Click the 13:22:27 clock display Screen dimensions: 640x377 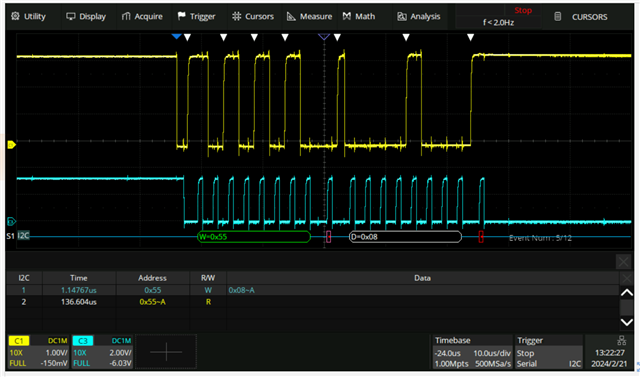tap(610, 353)
